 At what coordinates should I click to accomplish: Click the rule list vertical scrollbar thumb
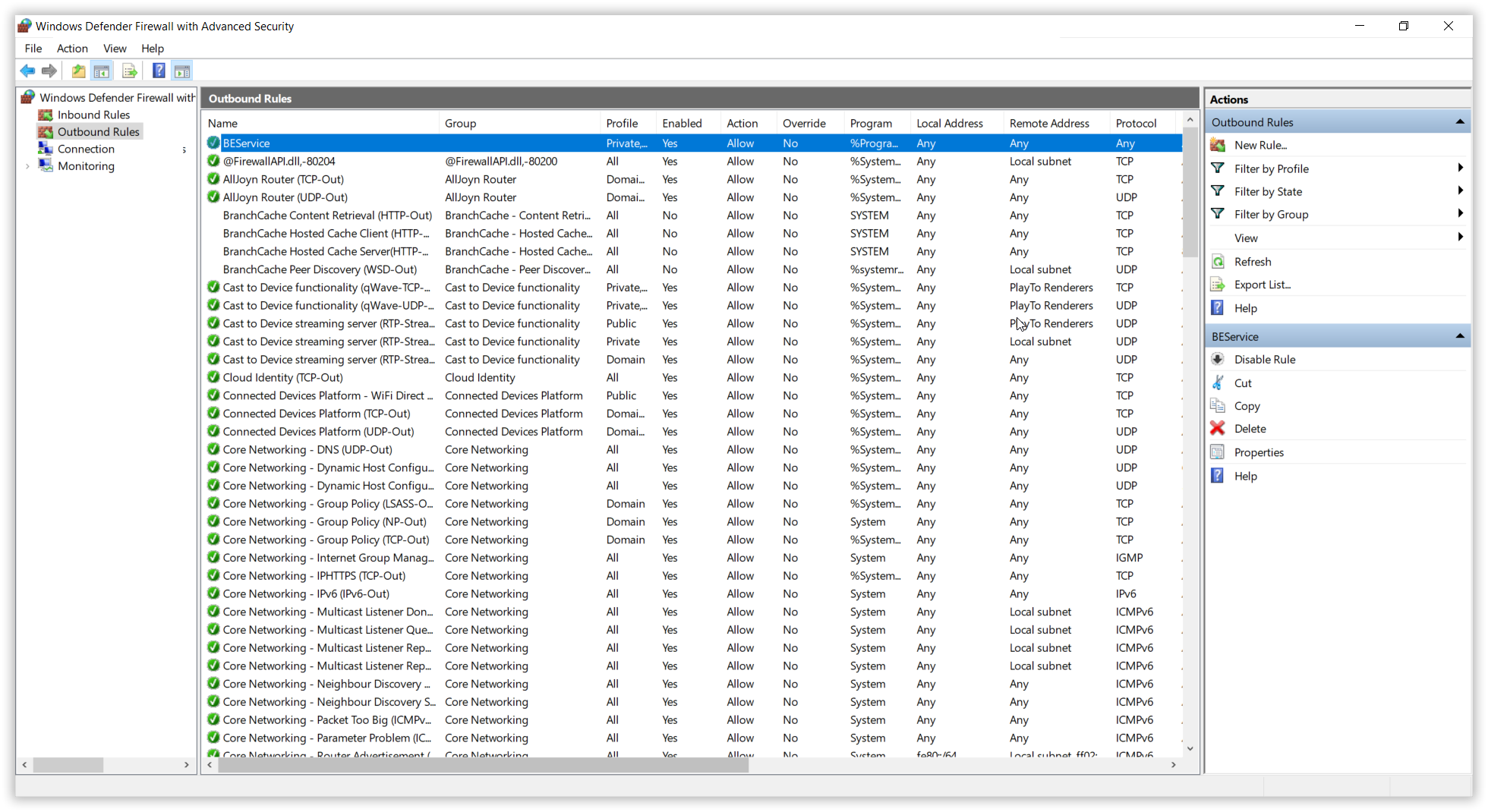(x=1190, y=192)
